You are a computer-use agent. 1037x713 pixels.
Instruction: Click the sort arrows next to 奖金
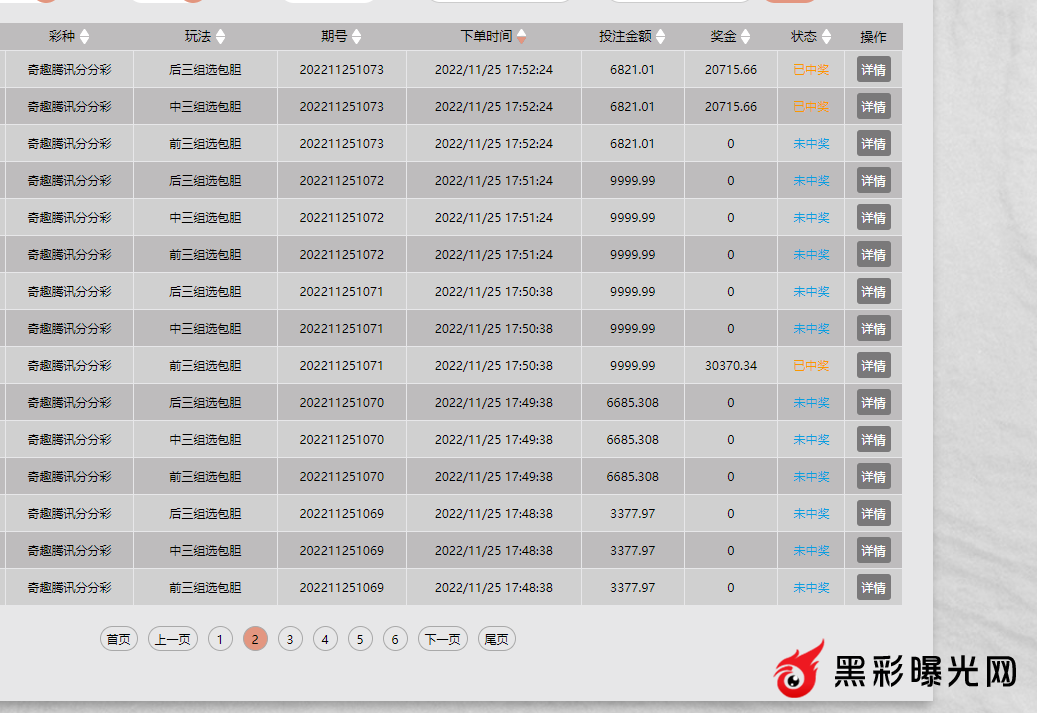745,37
